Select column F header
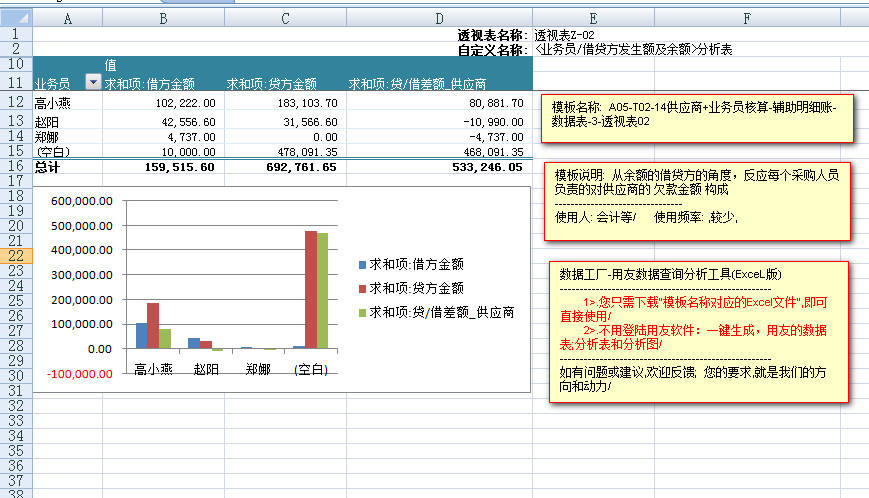Image resolution: width=869 pixels, height=498 pixels. coord(745,17)
